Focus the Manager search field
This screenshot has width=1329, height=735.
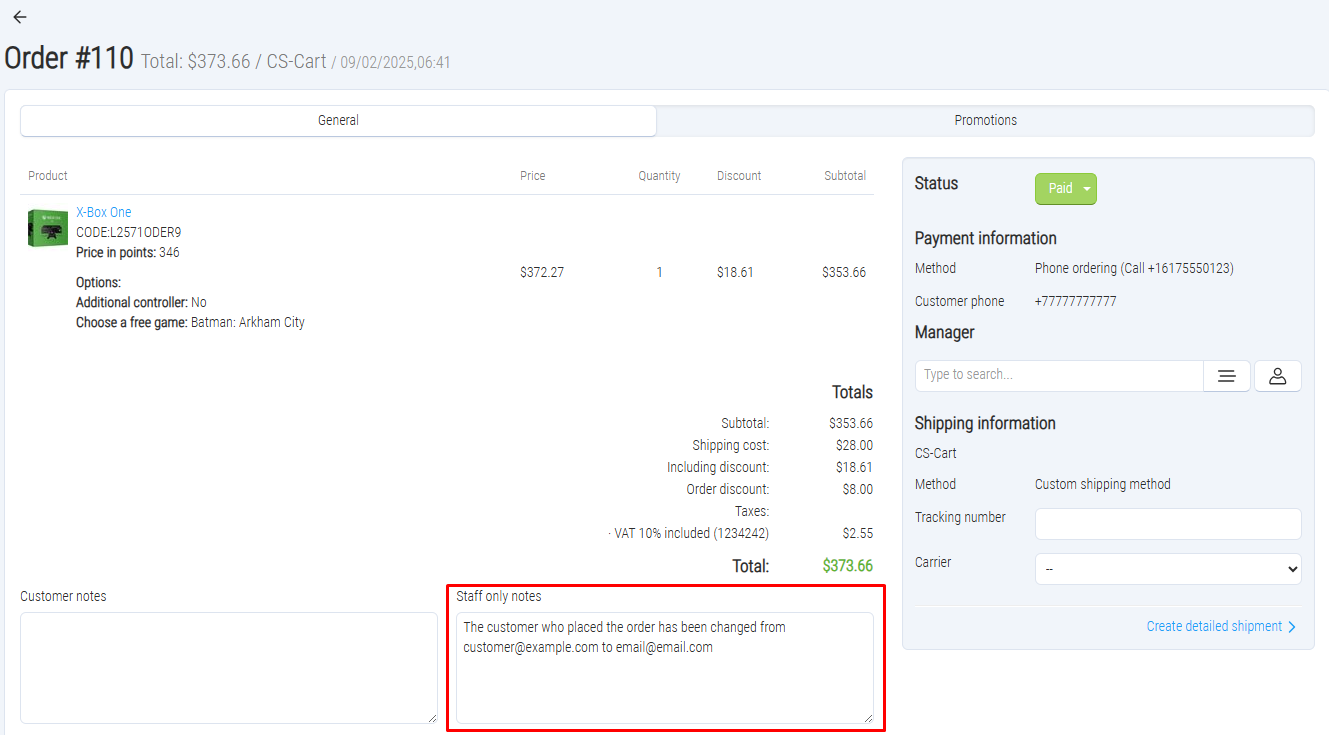coord(1058,375)
